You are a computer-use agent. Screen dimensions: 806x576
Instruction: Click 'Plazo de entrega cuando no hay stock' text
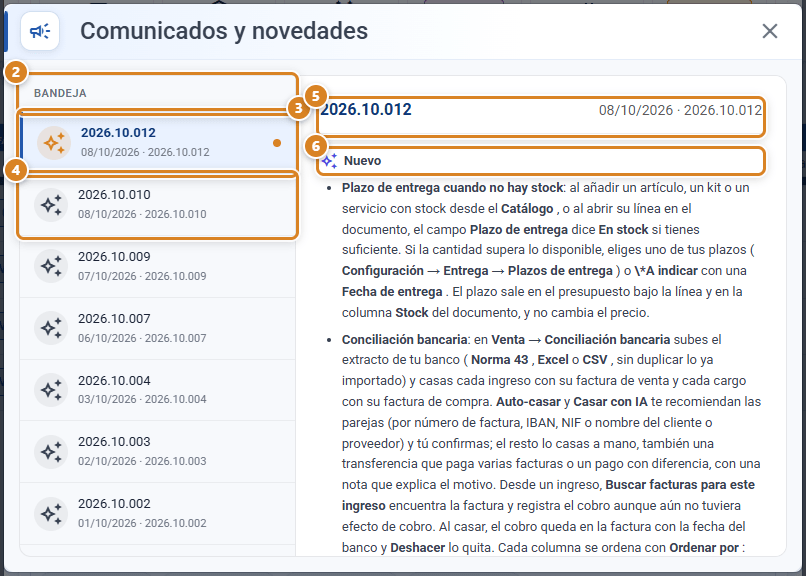452,188
